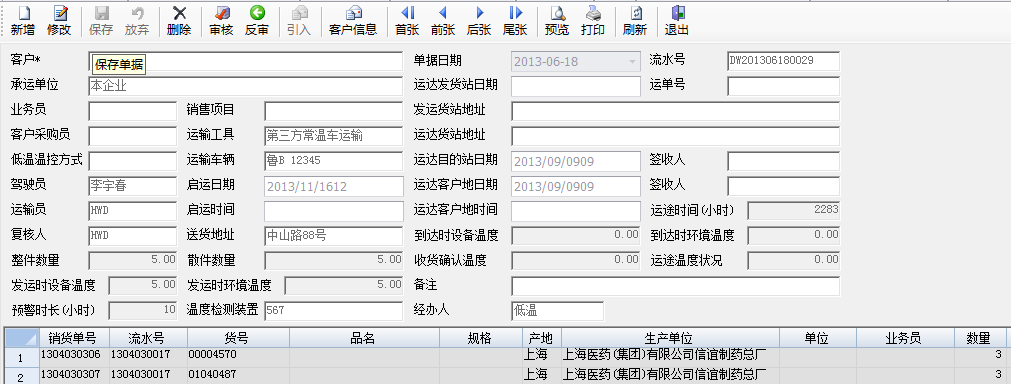Click the 运达客户地日期 field

[576, 186]
